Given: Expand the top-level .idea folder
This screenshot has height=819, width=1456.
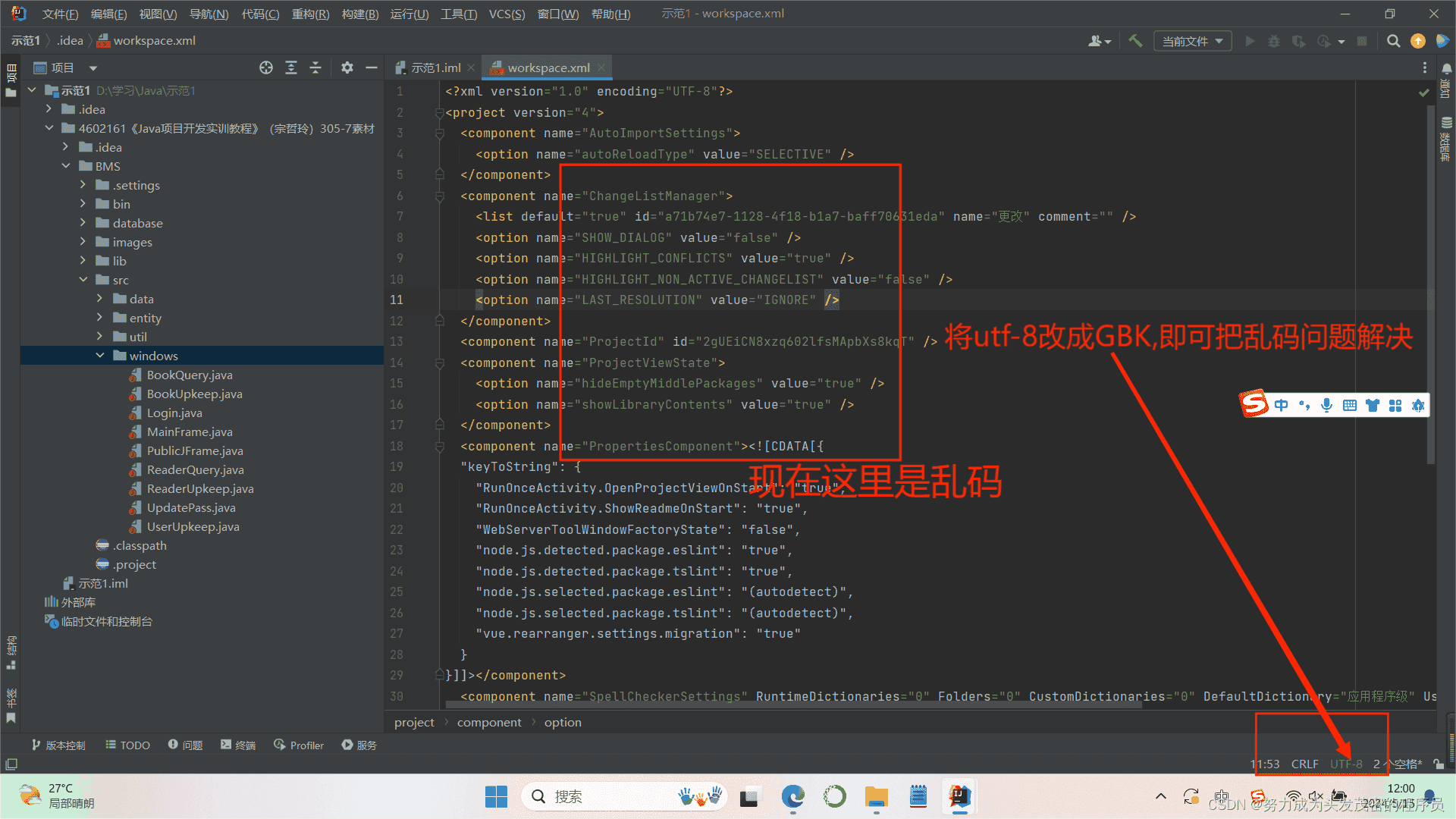Looking at the screenshot, I should coord(49,109).
